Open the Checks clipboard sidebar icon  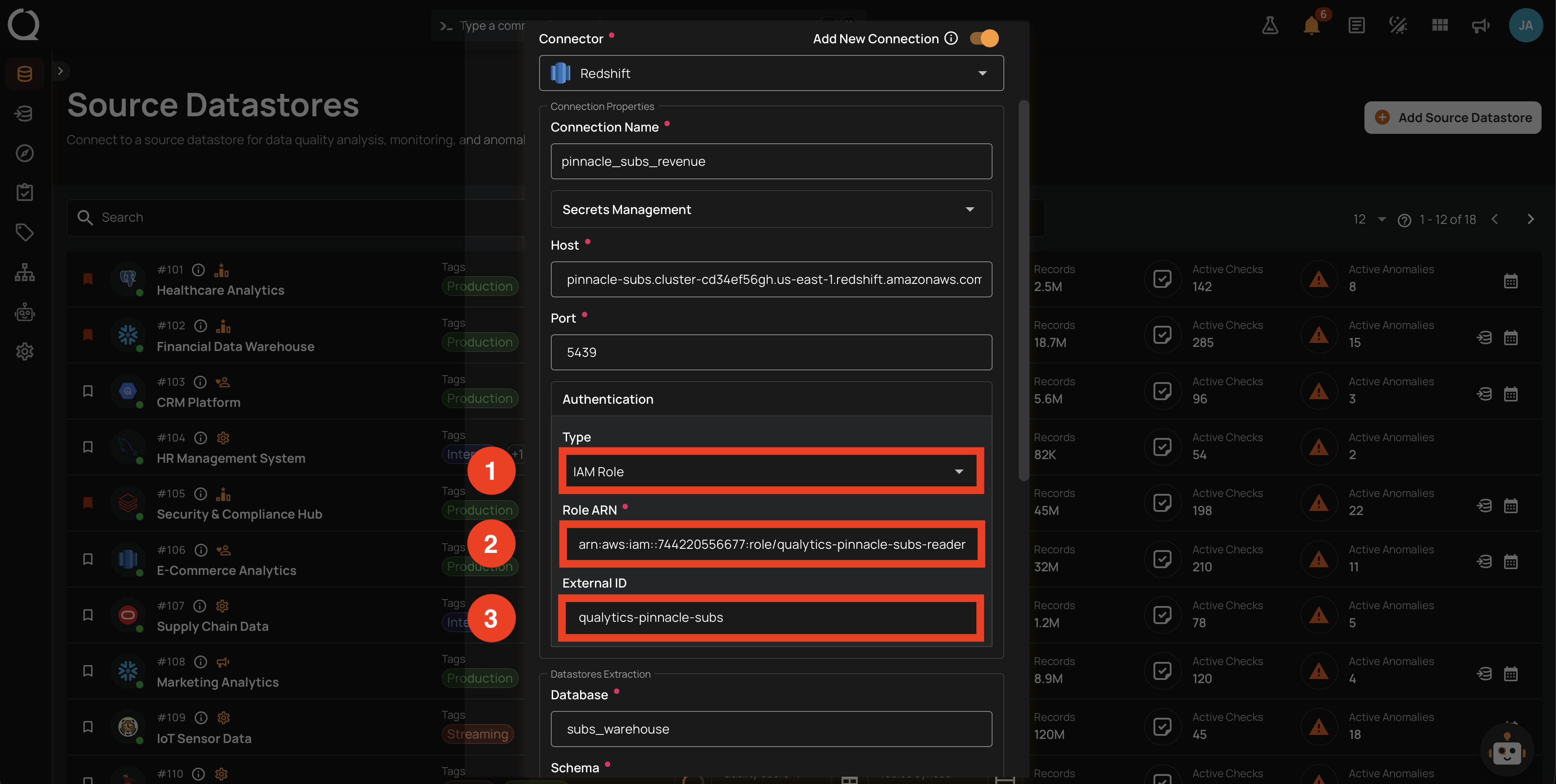25,192
